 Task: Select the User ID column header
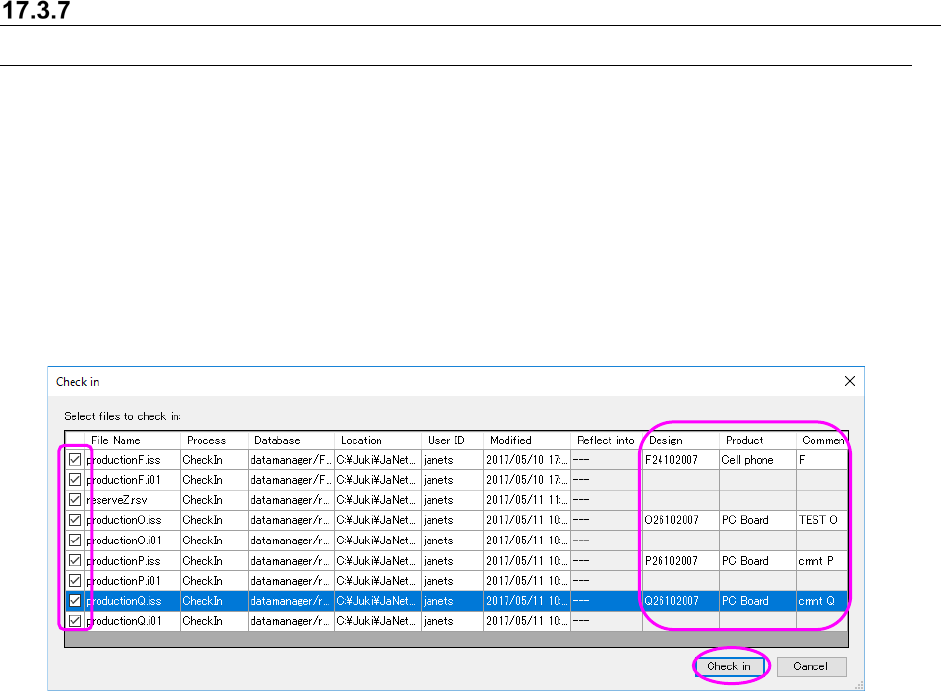click(x=445, y=440)
